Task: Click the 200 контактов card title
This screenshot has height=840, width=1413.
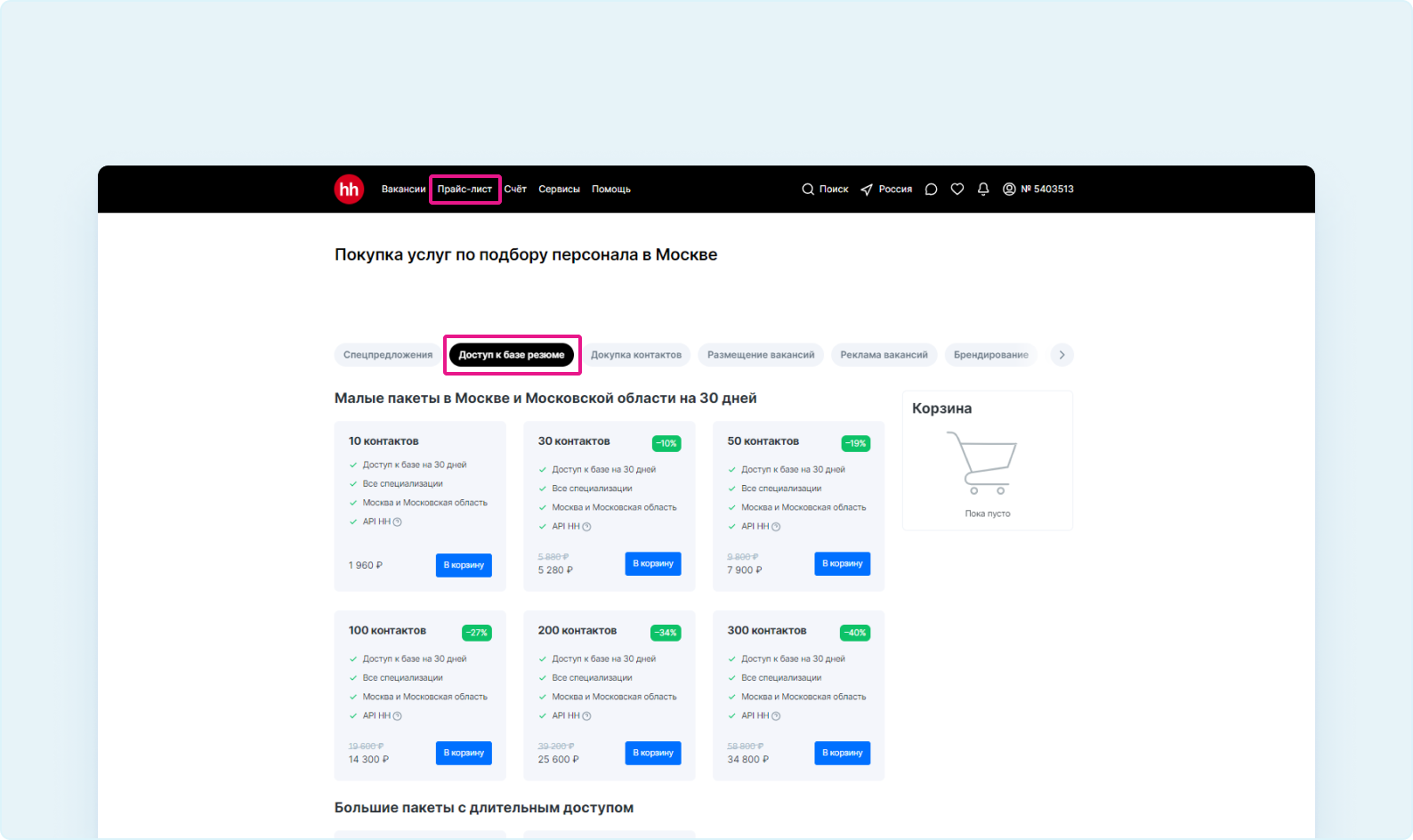Action: [x=577, y=631]
